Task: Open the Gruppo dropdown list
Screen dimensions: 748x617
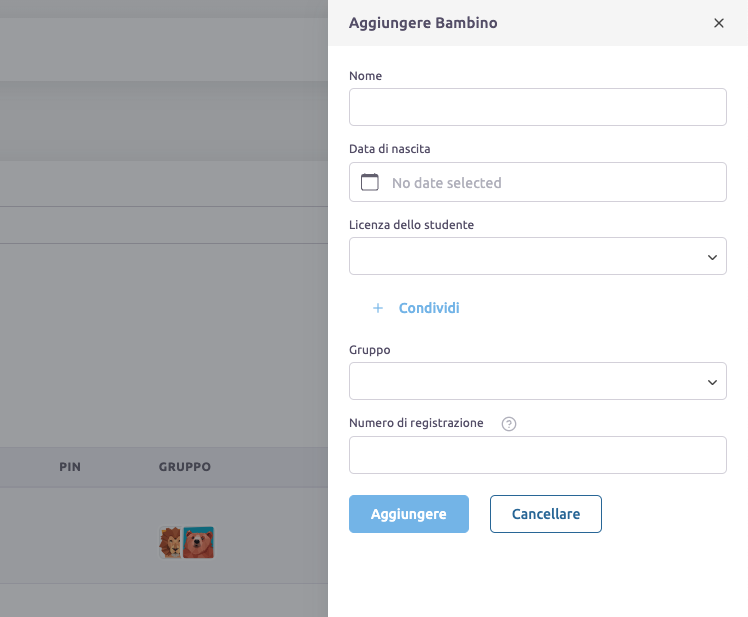Action: click(x=537, y=381)
